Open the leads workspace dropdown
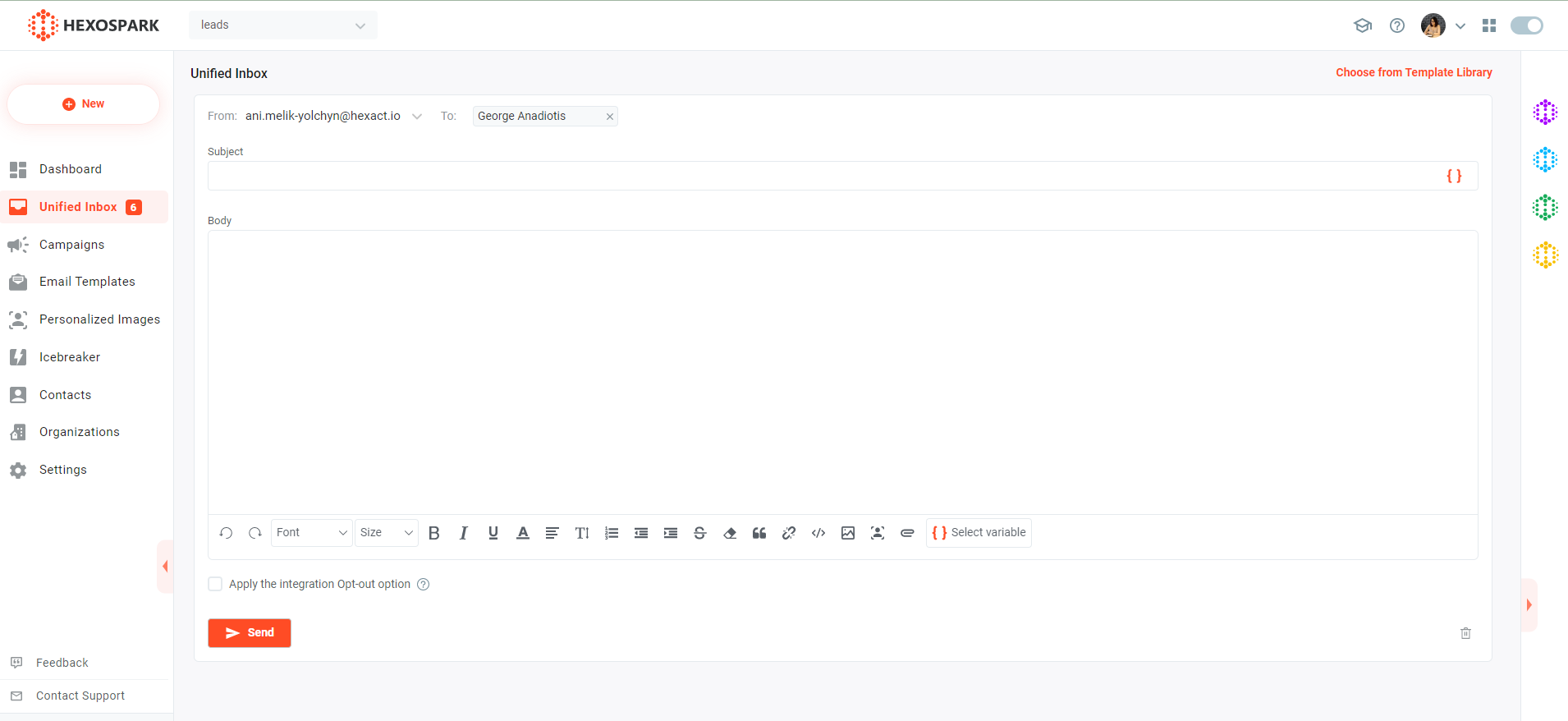Image resolution: width=1568 pixels, height=721 pixels. (x=283, y=25)
